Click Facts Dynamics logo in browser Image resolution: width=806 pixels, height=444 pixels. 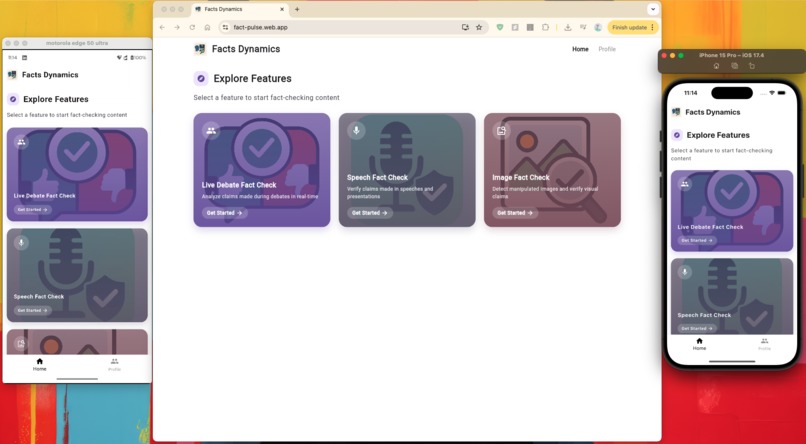point(199,49)
